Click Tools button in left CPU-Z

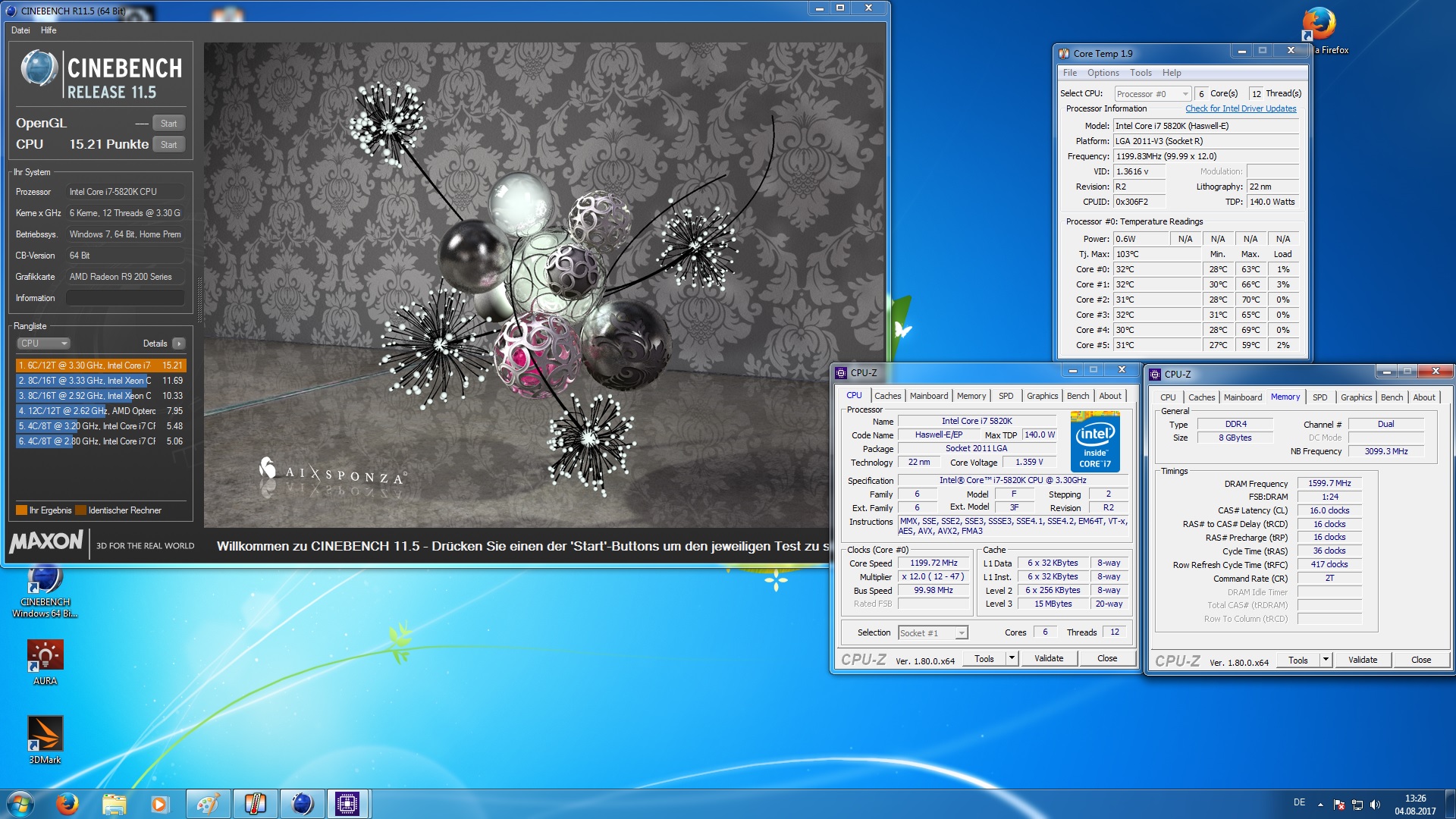(x=984, y=658)
